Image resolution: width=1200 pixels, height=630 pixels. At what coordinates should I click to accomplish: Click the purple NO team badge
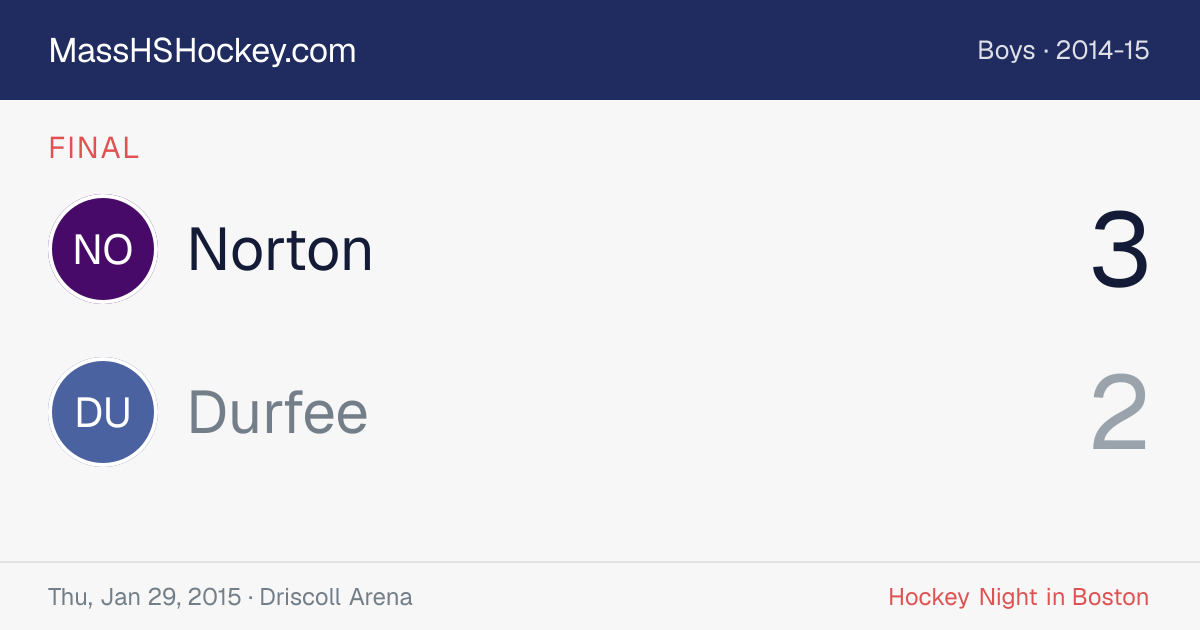tap(103, 249)
